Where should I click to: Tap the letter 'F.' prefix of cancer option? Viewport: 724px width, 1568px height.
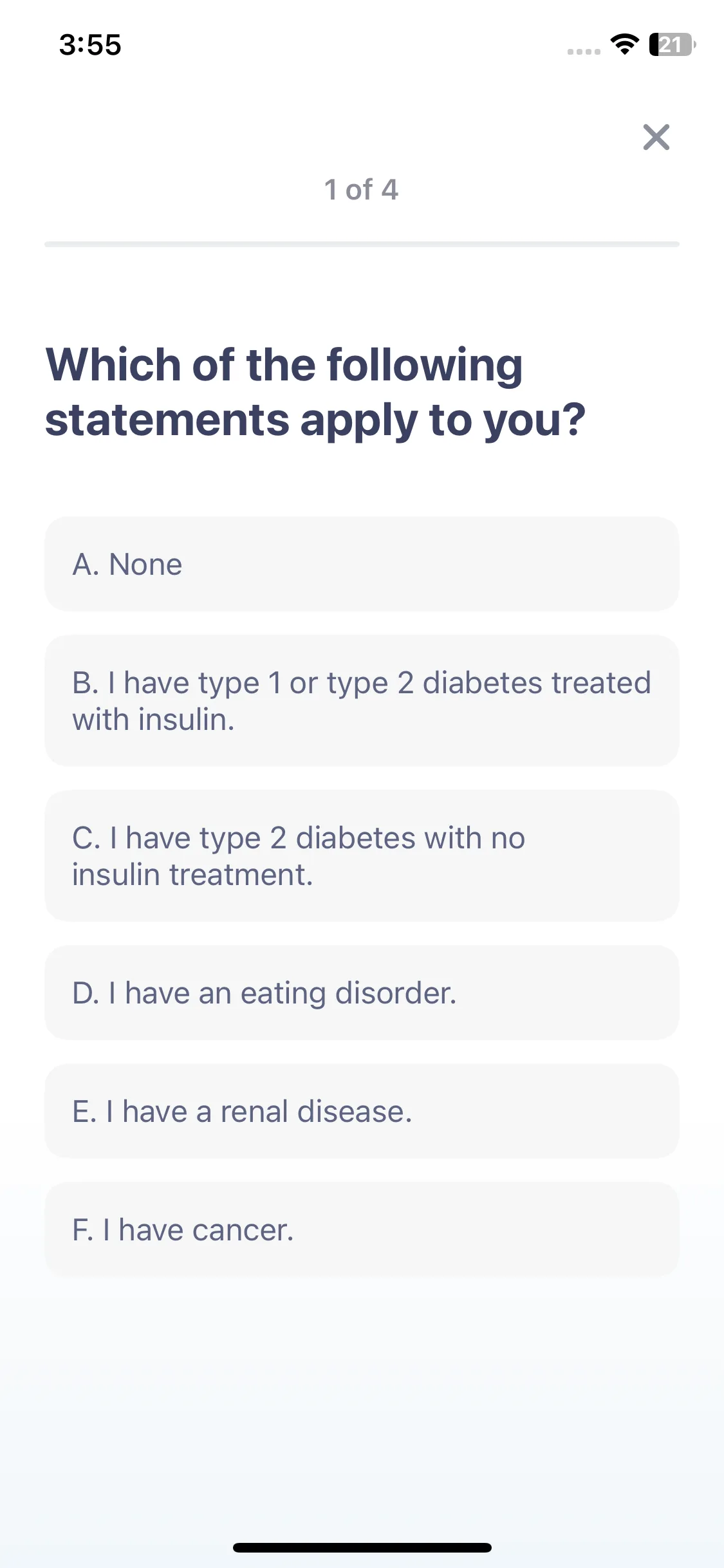(83, 1230)
